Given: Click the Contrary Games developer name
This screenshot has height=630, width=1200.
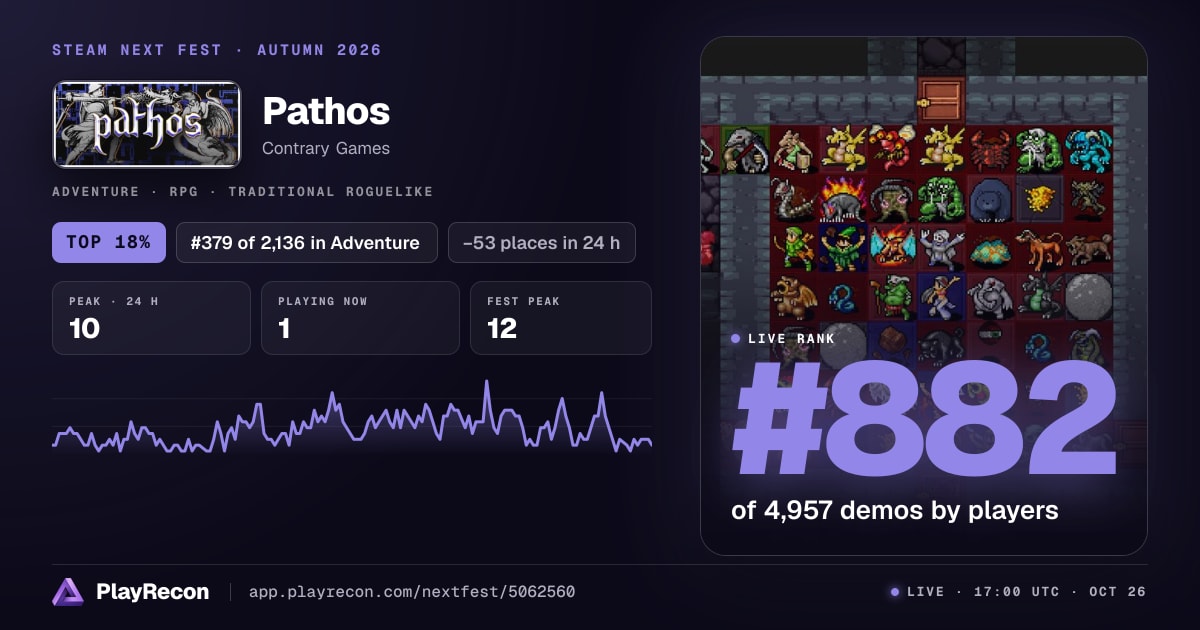Looking at the screenshot, I should point(326,148).
